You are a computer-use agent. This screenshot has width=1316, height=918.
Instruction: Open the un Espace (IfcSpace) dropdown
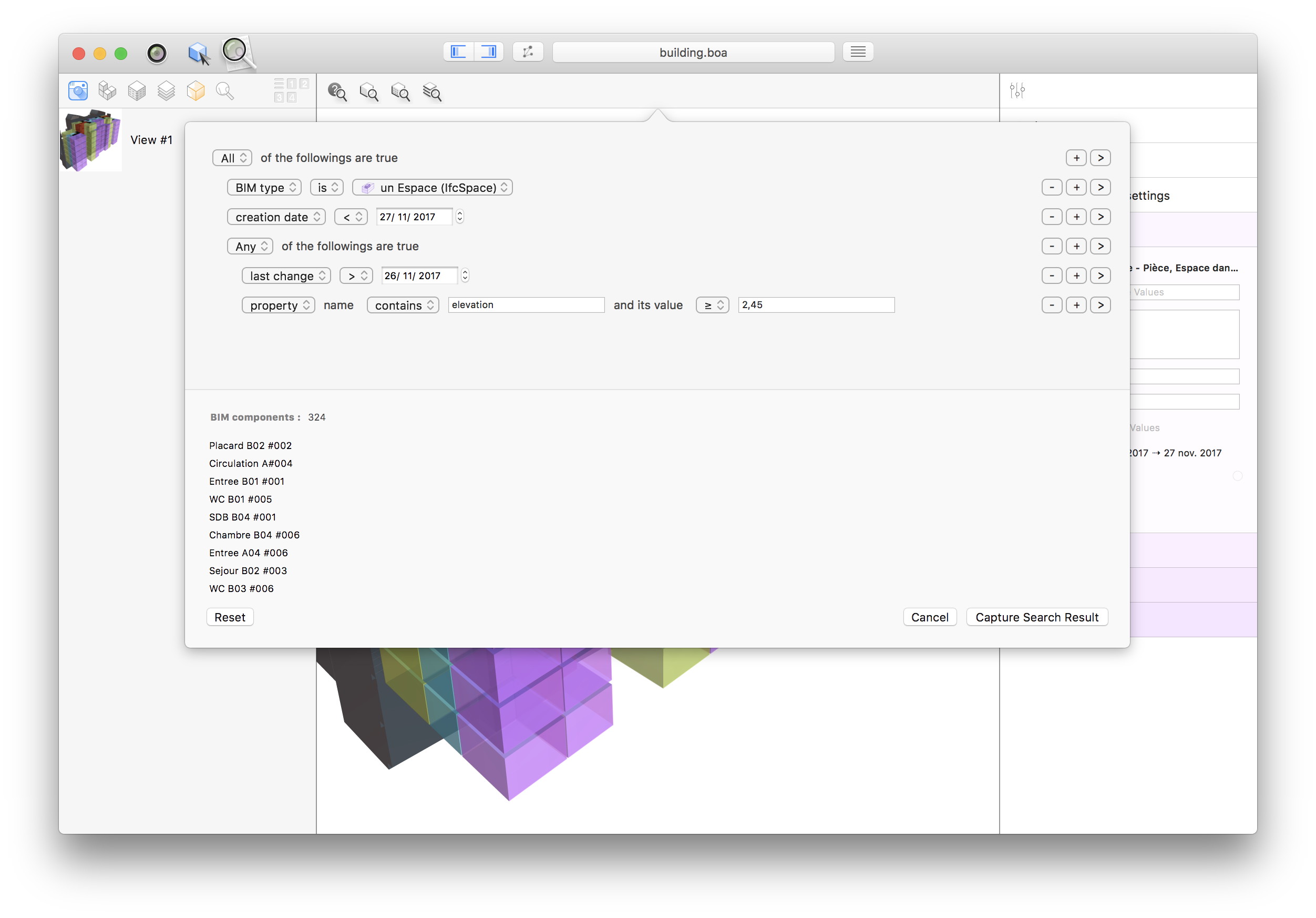[432, 188]
